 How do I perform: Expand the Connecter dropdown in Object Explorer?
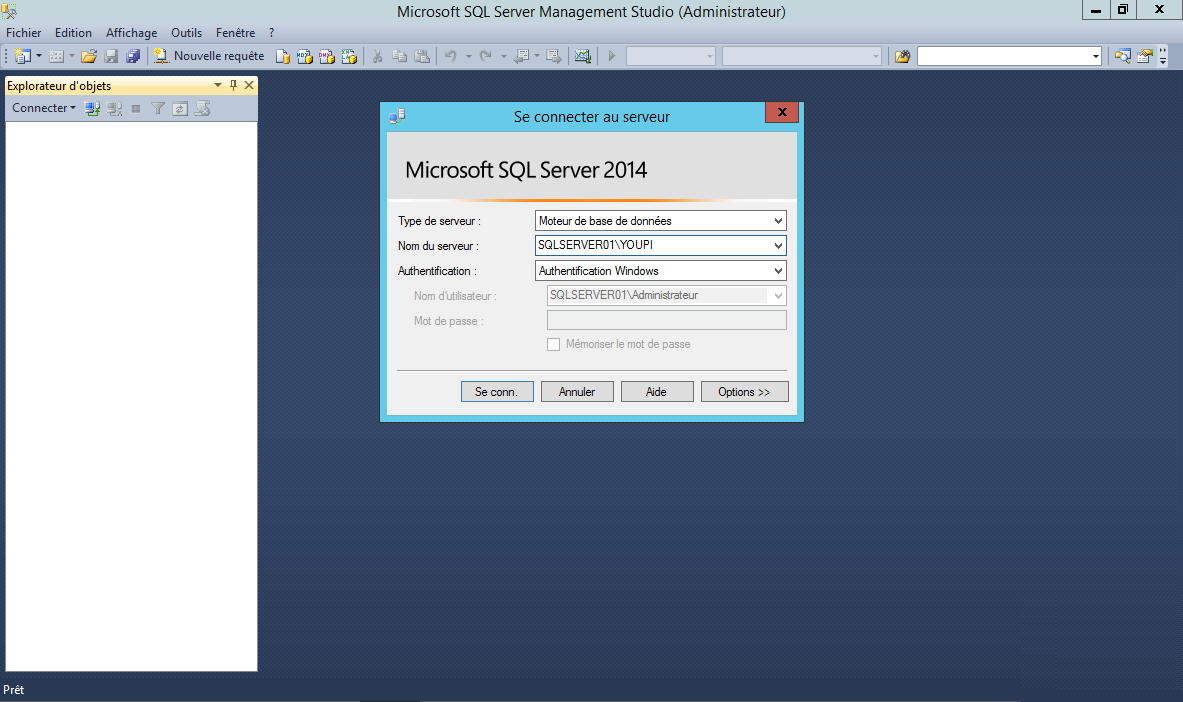[44, 108]
